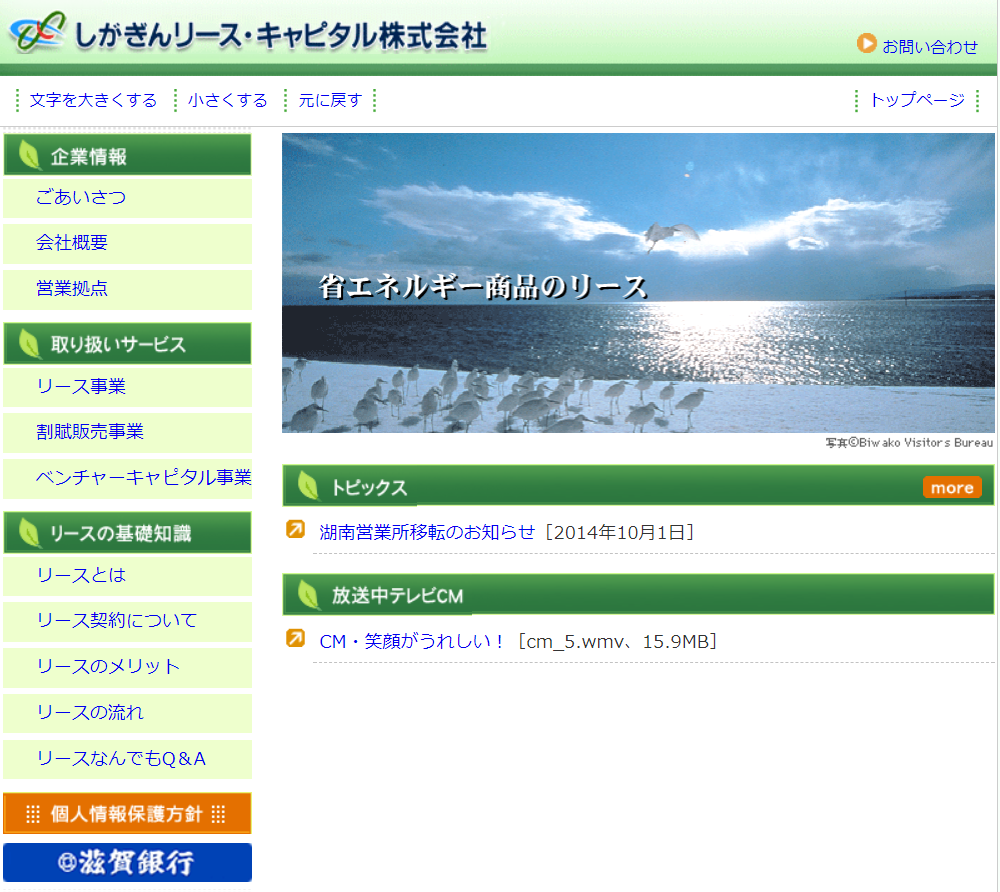Open the 湖南営業所移転のお知らせ news link
The height and width of the screenshot is (892, 1000).
click(427, 532)
